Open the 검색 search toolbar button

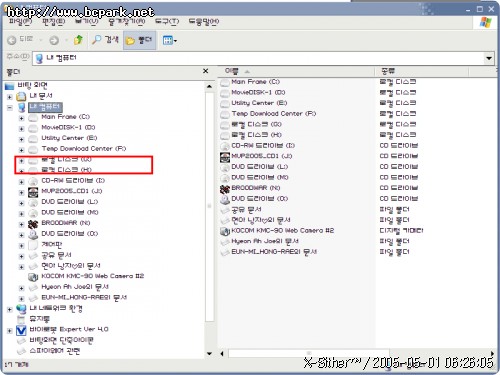coord(105,40)
